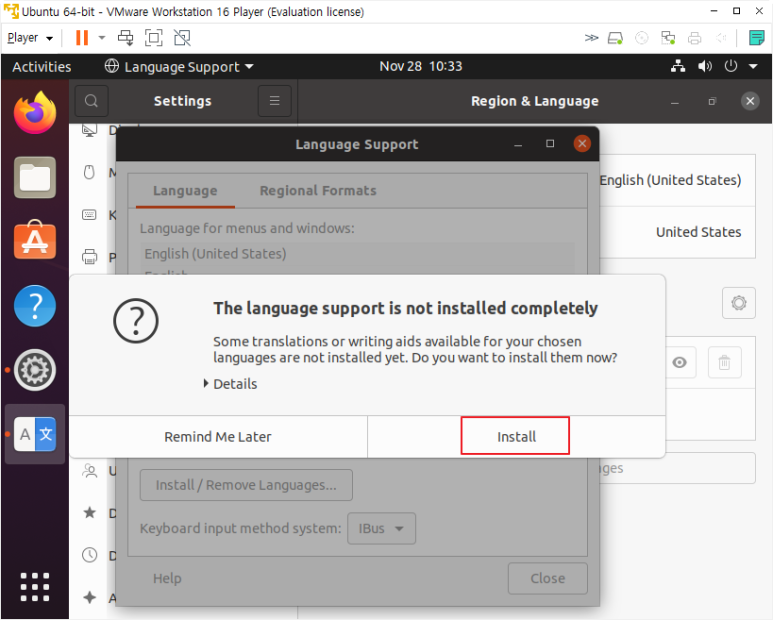The width and height of the screenshot is (773, 620).
Task: Open input source options gear button
Action: point(738,303)
